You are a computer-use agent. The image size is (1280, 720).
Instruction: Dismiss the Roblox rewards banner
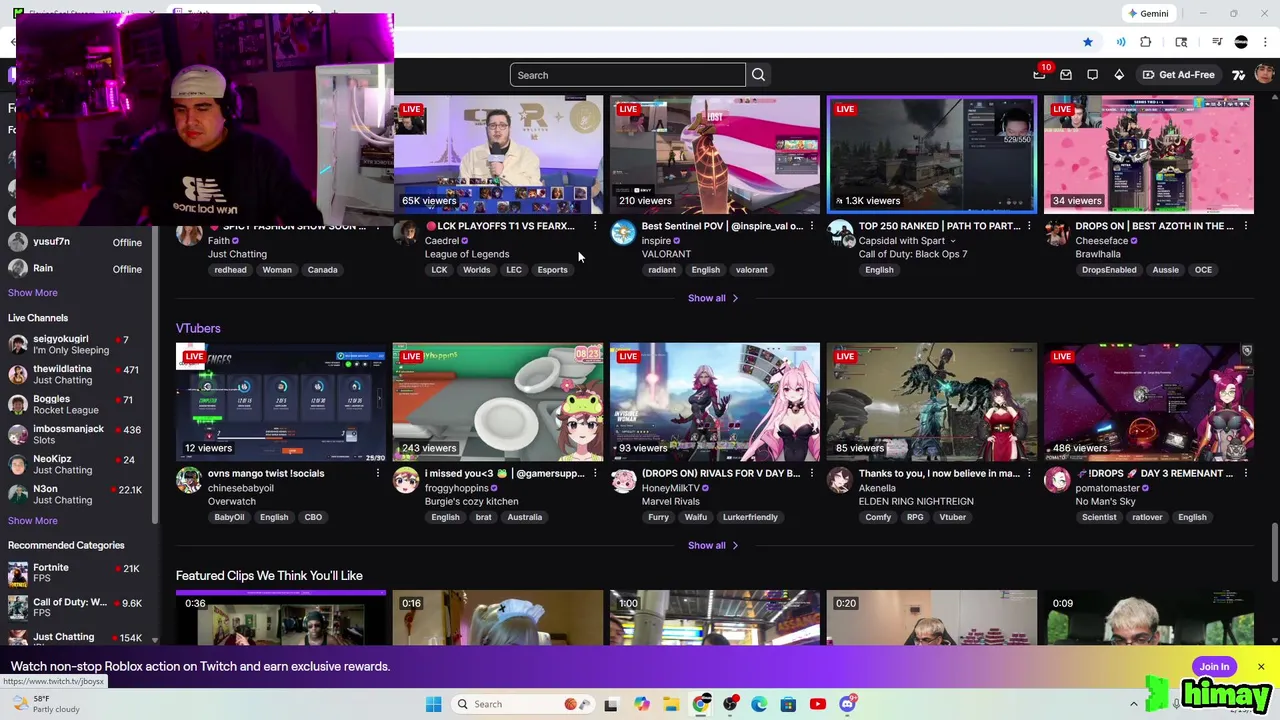(1261, 667)
